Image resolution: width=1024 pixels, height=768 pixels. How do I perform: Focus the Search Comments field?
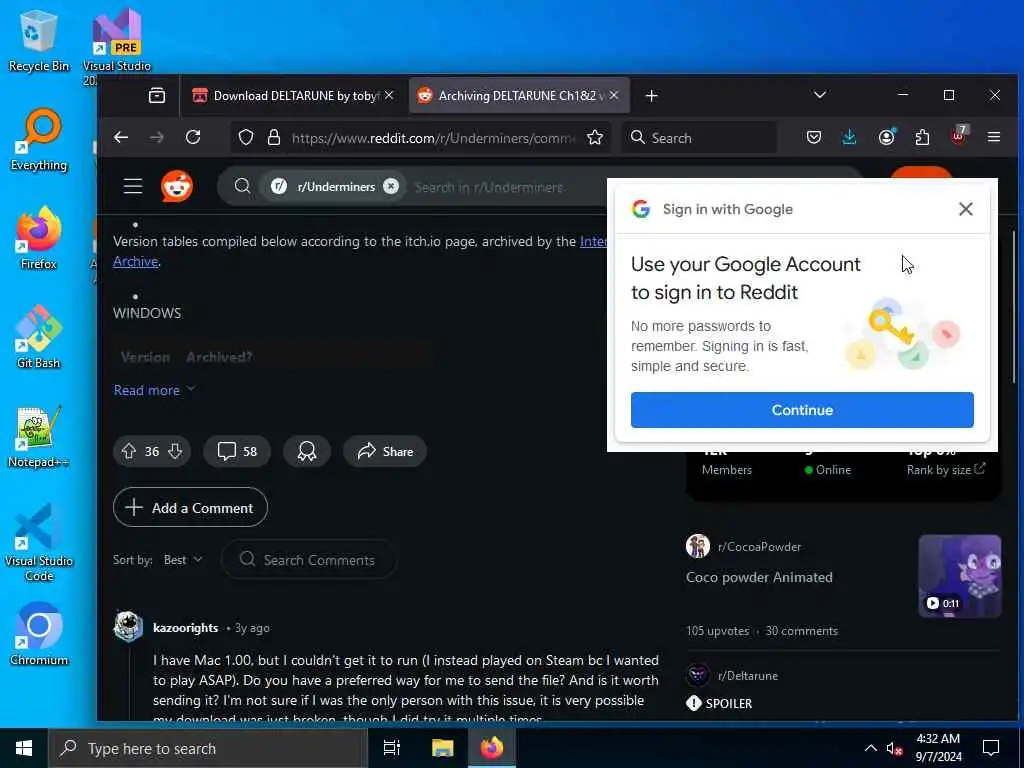click(308, 560)
